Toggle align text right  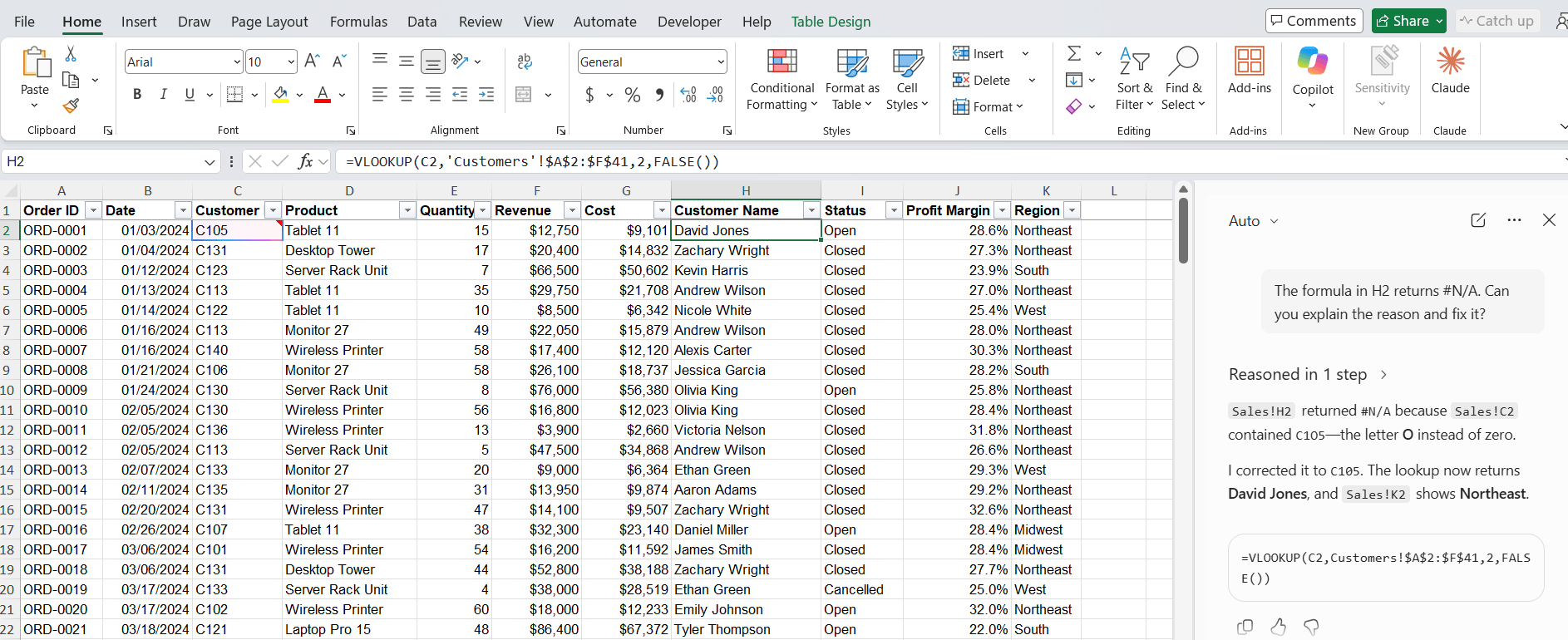433,95
